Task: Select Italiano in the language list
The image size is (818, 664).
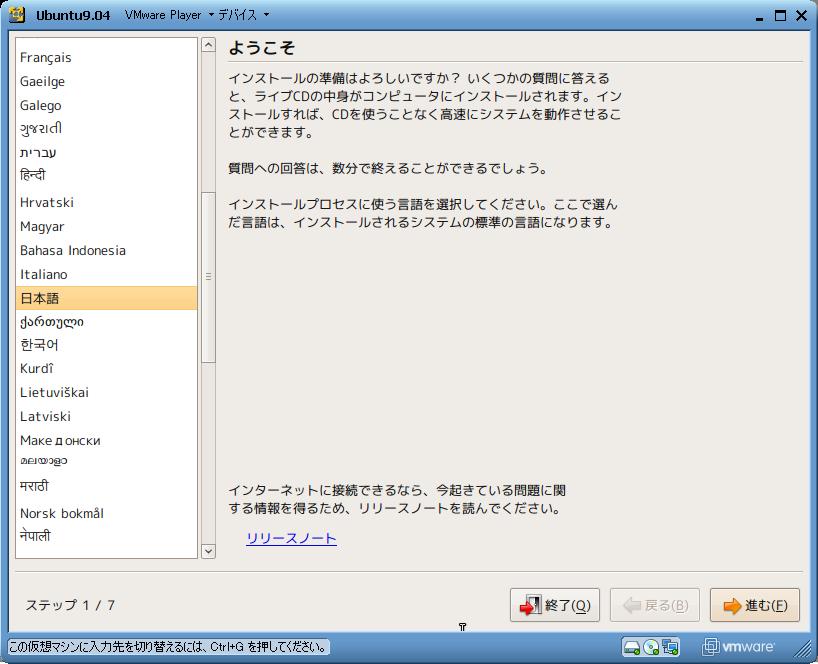Action: coord(106,274)
